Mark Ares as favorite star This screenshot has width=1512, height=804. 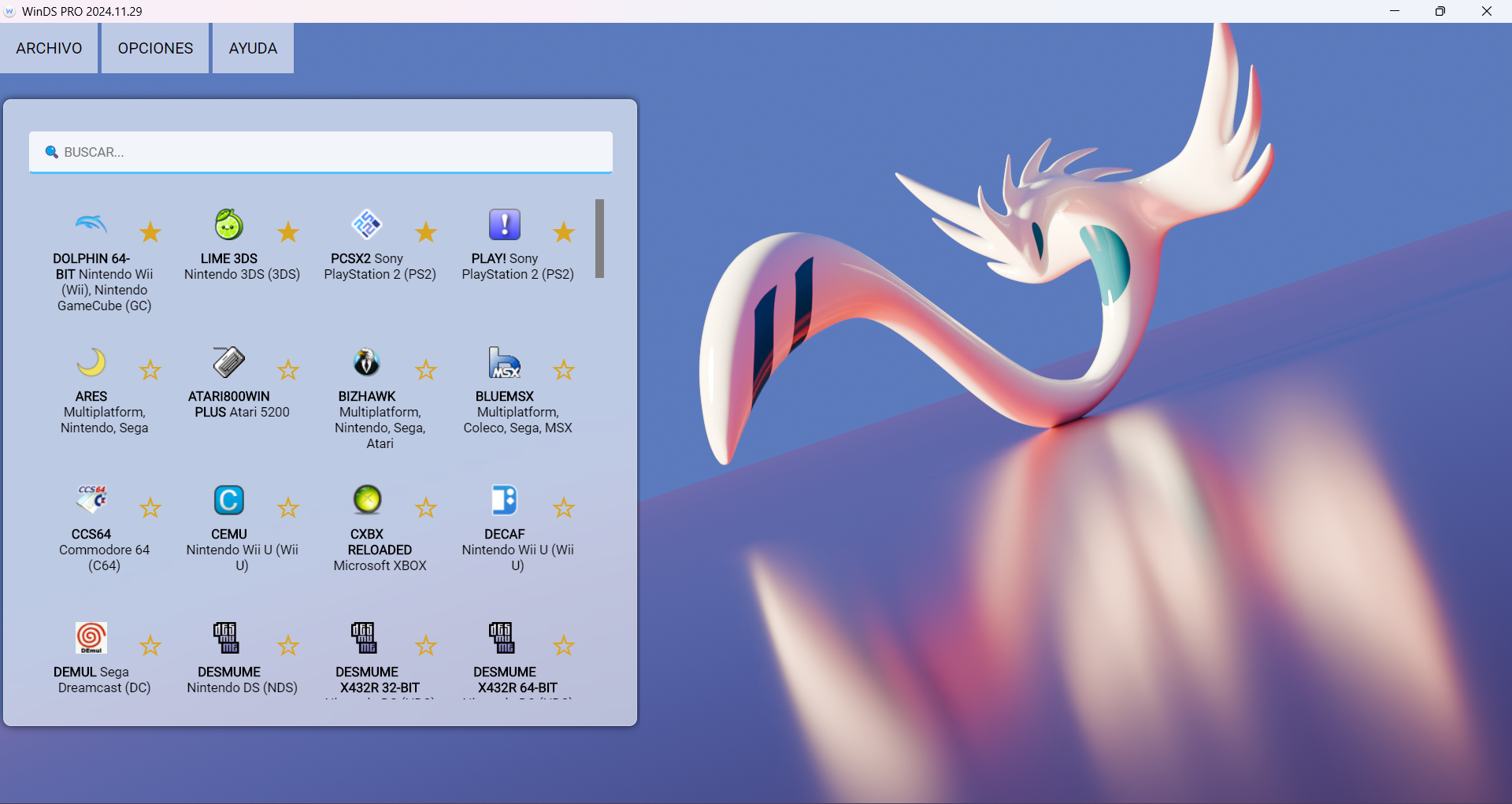[150, 370]
